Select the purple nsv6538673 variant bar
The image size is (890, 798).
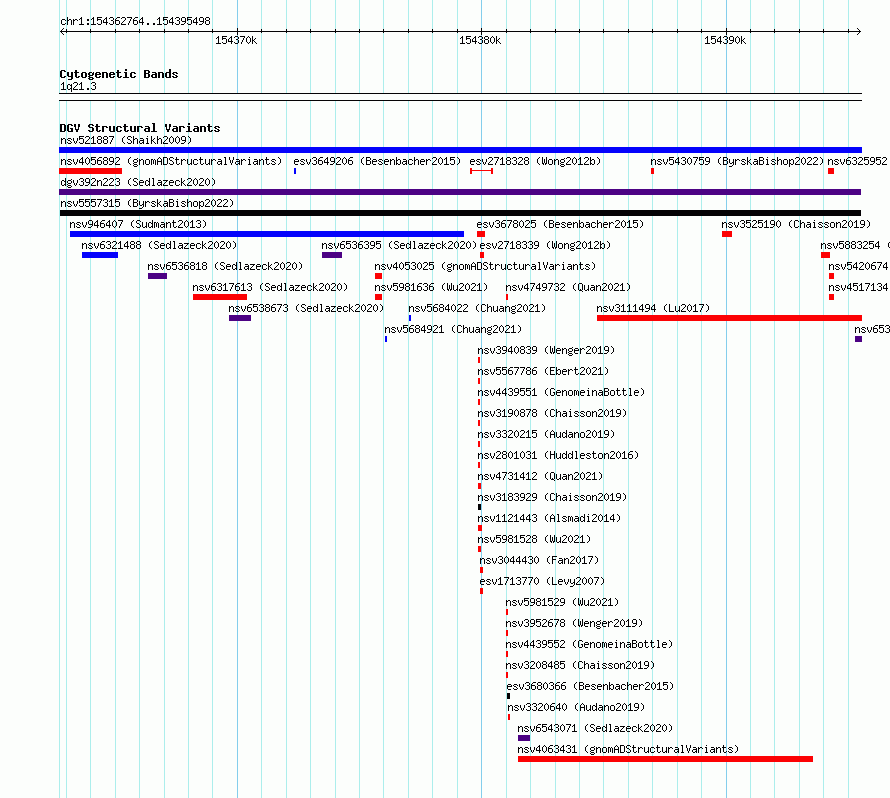point(240,318)
